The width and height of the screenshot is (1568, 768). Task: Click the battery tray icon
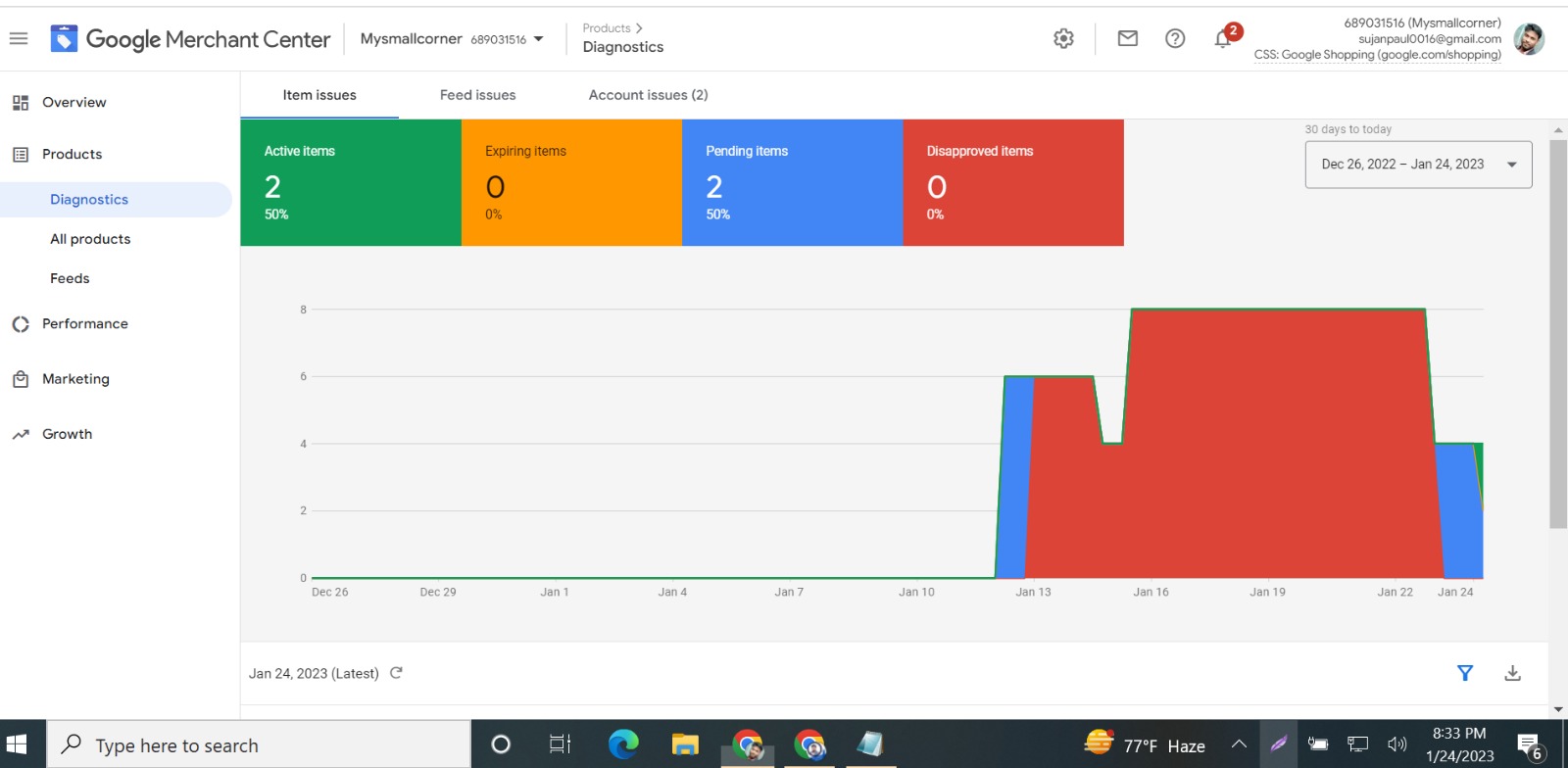pyautogui.click(x=1318, y=744)
